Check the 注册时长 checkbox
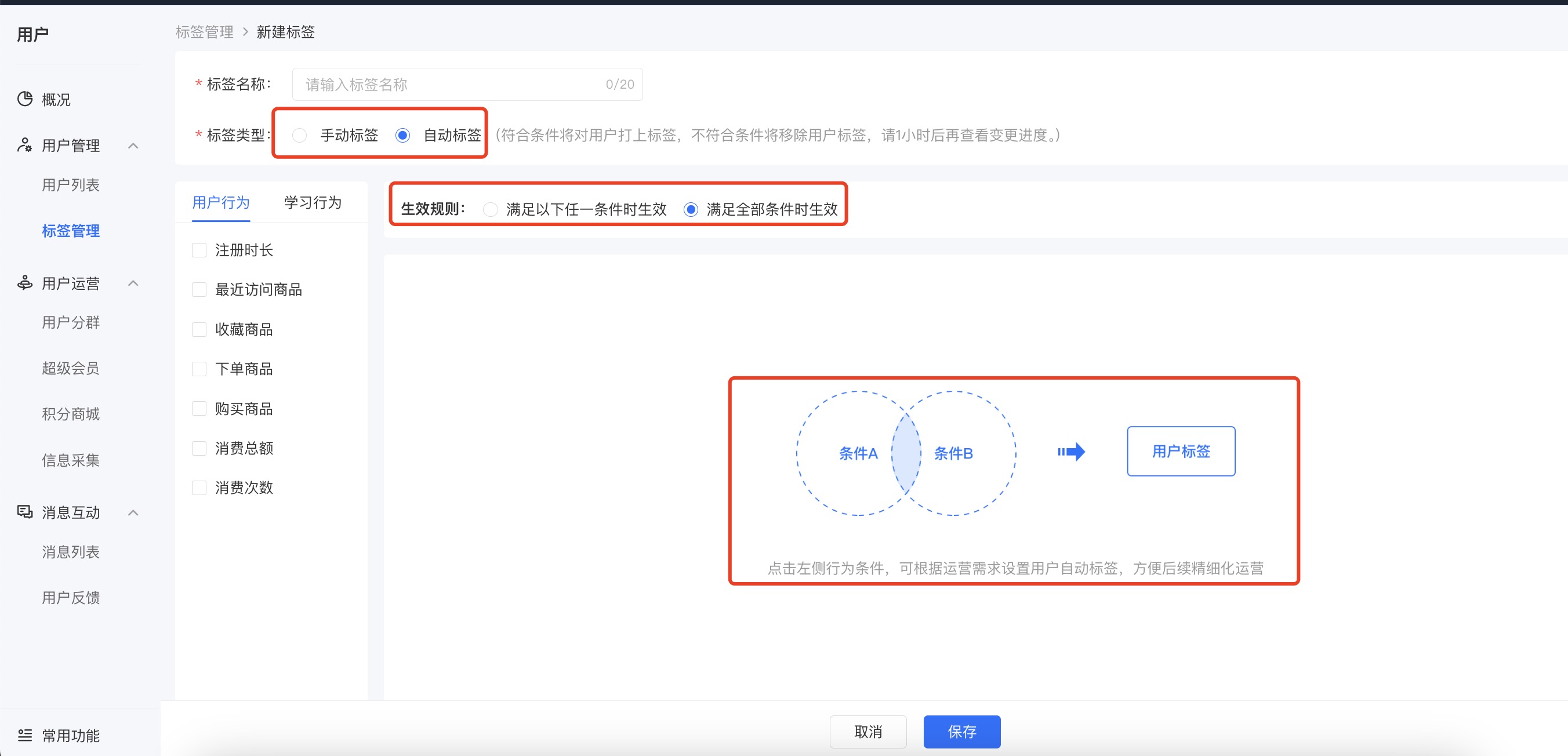1568x756 pixels. (x=199, y=250)
